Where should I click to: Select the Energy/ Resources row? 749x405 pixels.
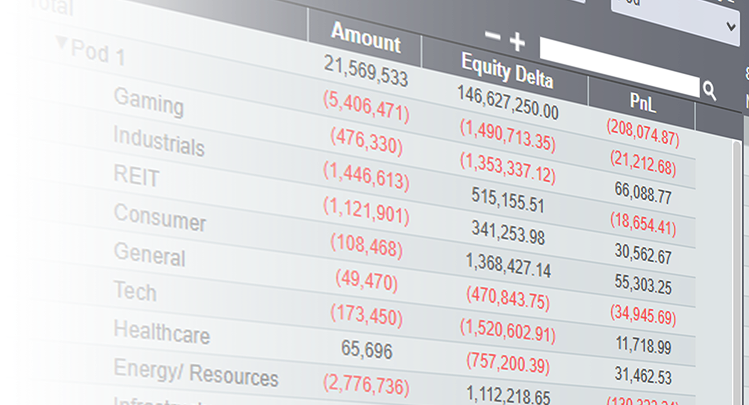[x=196, y=371]
